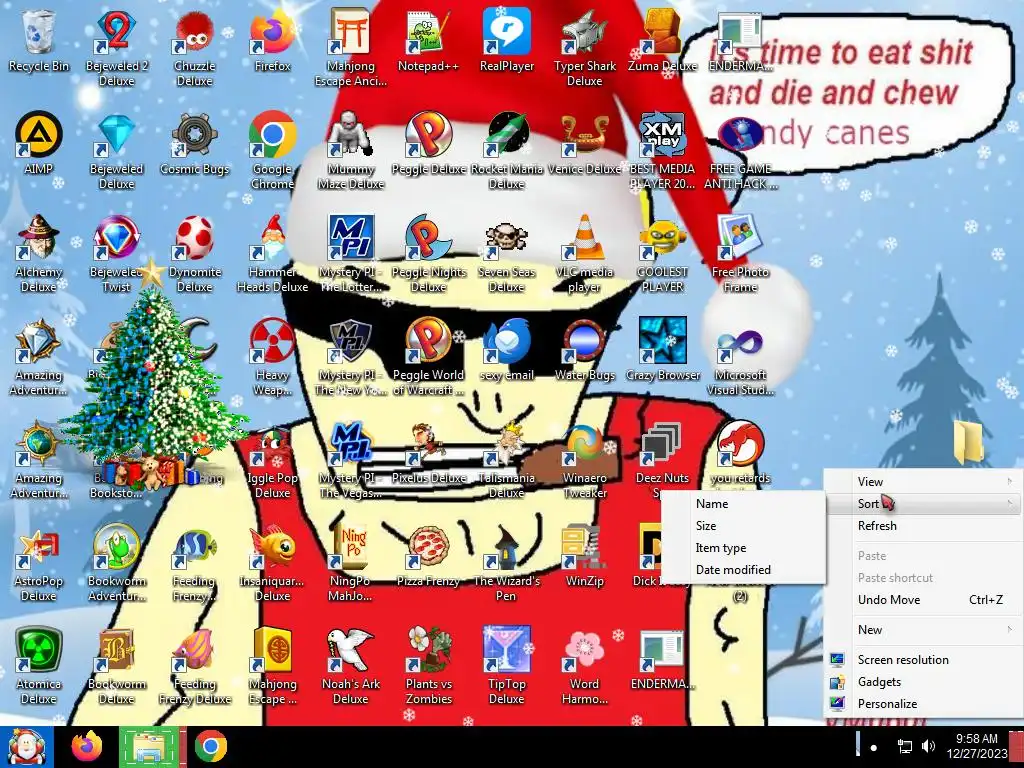Select the AIMP desktop icon
The width and height of the screenshot is (1024, 768).
coord(39,144)
